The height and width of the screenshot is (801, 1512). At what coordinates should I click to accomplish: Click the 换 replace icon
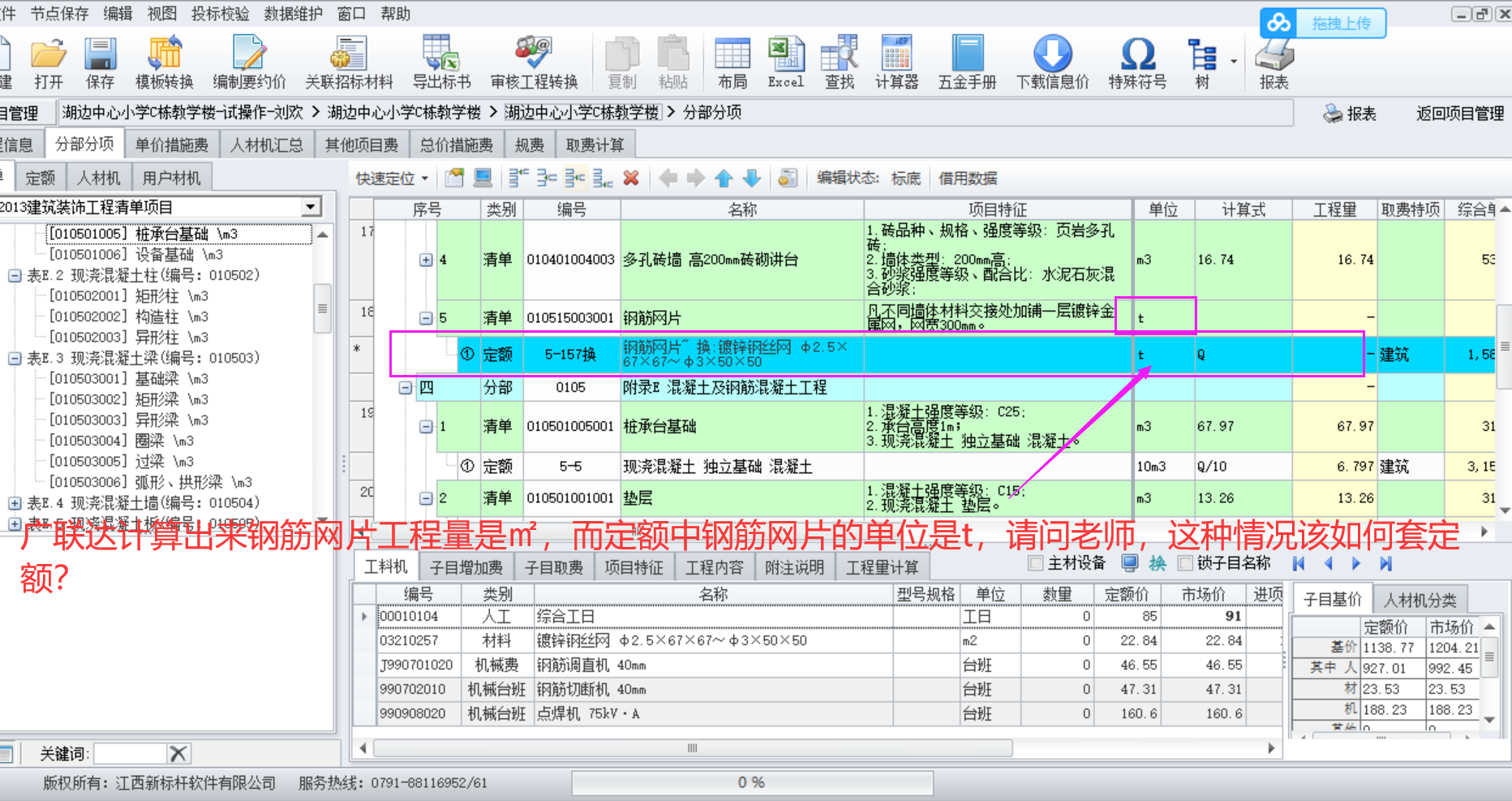(x=1158, y=563)
